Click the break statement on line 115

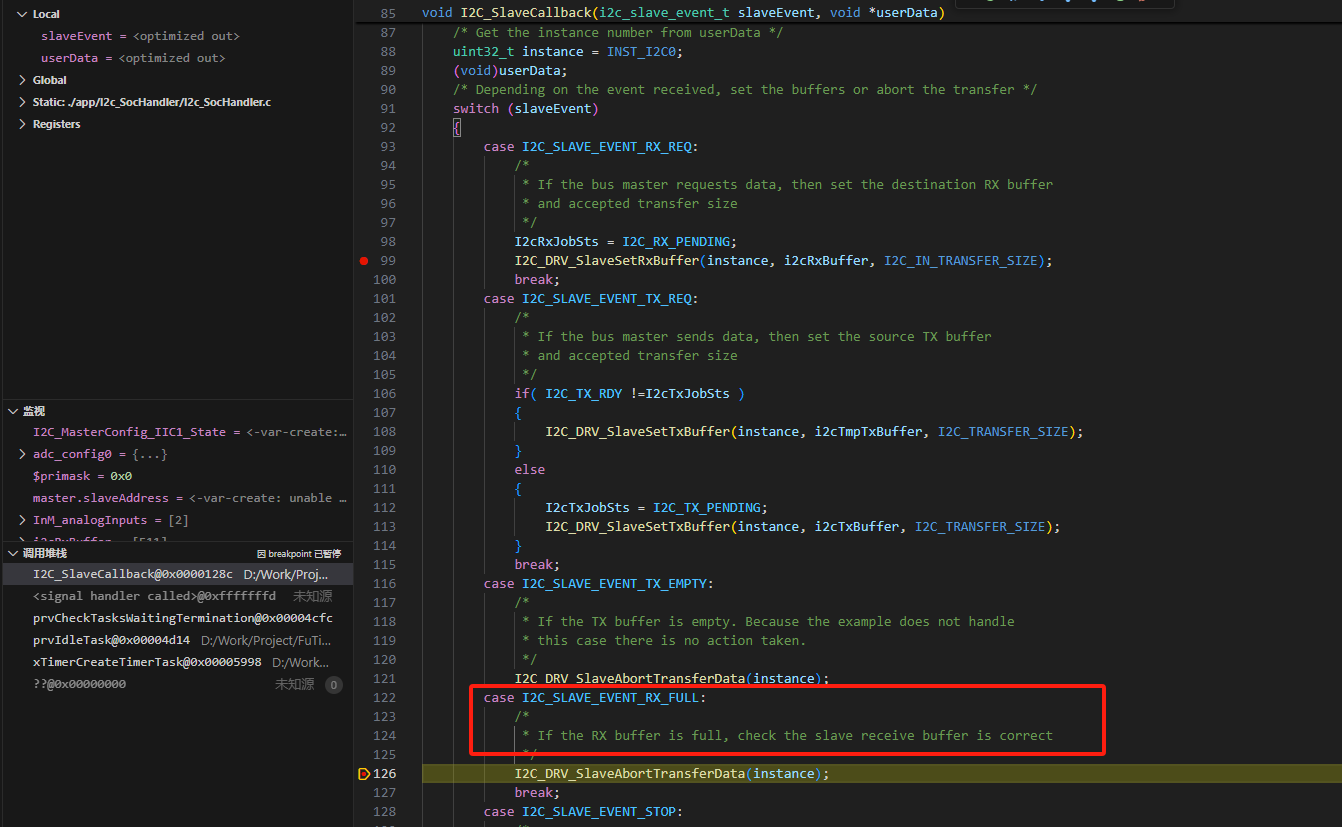[538, 564]
